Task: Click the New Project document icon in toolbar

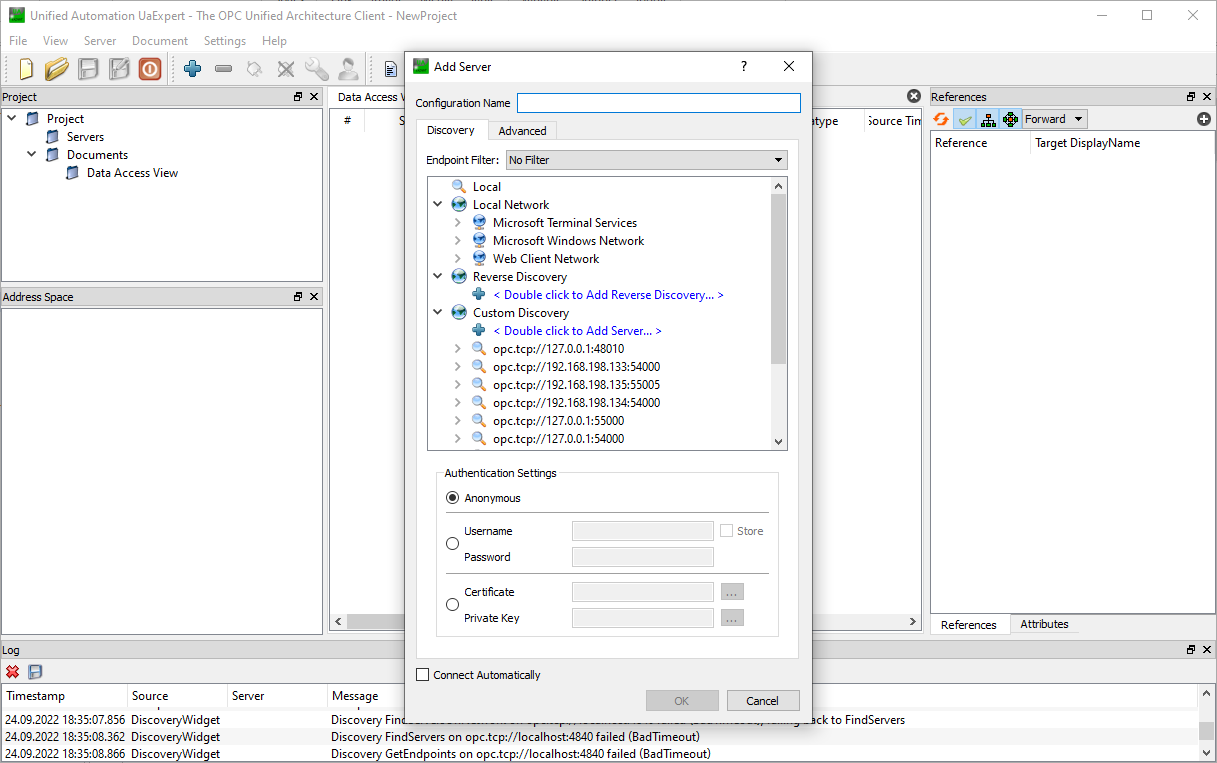Action: pyautogui.click(x=26, y=69)
